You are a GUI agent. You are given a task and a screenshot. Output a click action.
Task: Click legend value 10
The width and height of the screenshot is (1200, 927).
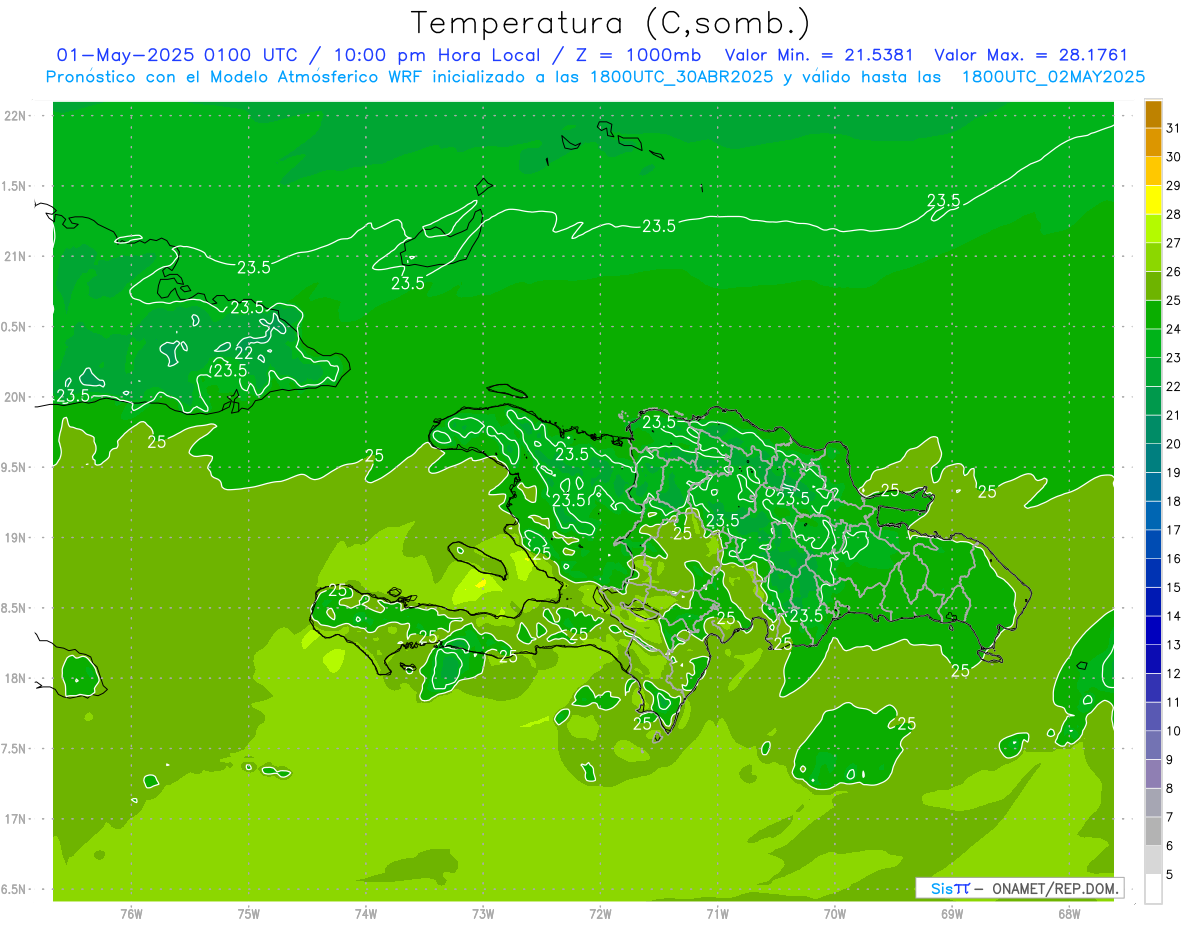[1173, 731]
